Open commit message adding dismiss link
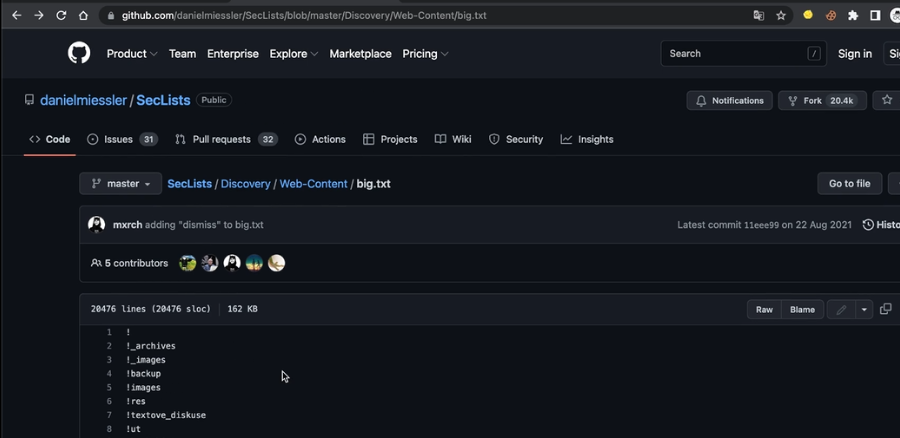Screen dimensions: 900x438 (x=204, y=224)
